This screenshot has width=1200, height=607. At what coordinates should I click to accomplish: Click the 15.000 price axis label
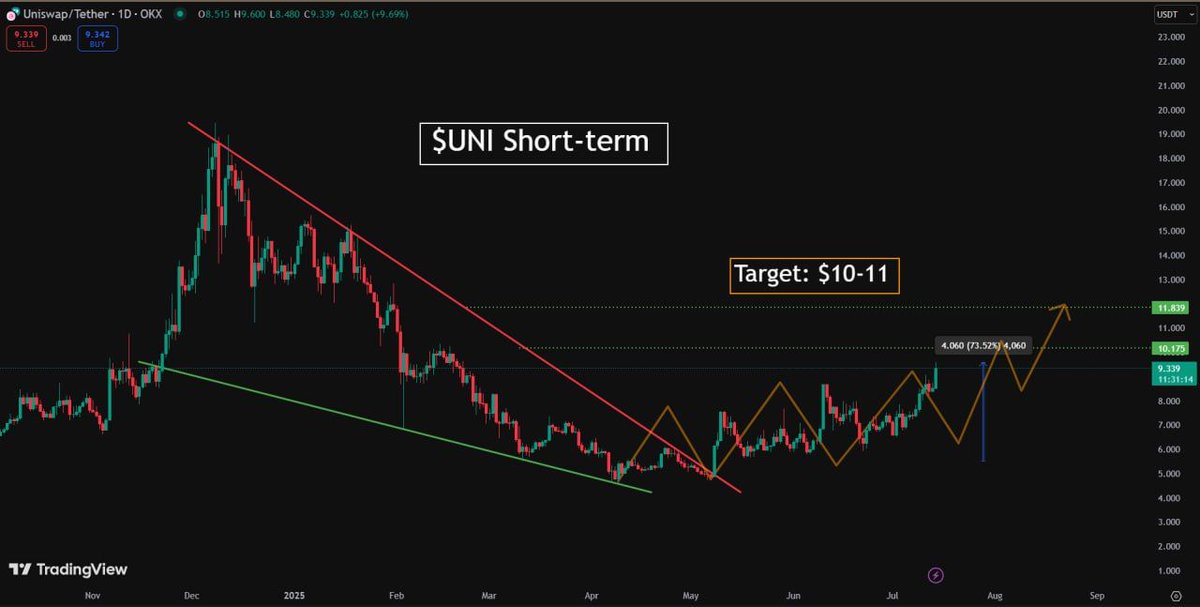click(1170, 231)
